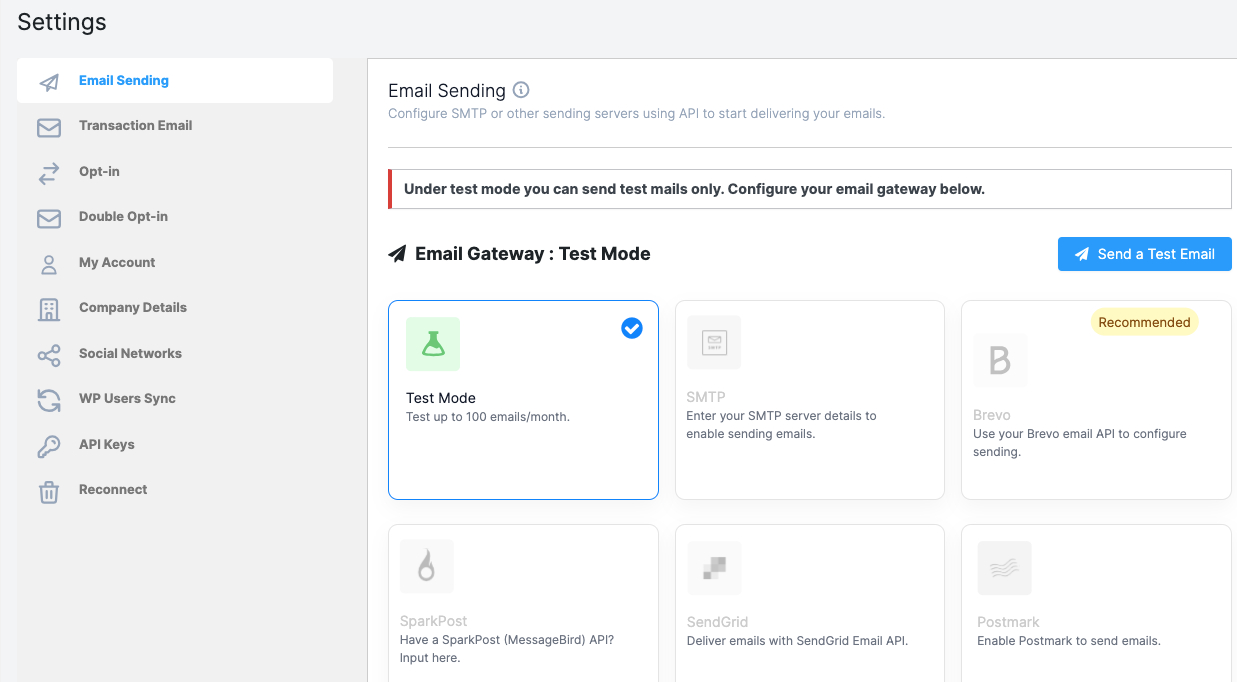Click 'Enable Postmark to send emails.' text
Image resolution: width=1237 pixels, height=682 pixels.
[x=1069, y=641]
